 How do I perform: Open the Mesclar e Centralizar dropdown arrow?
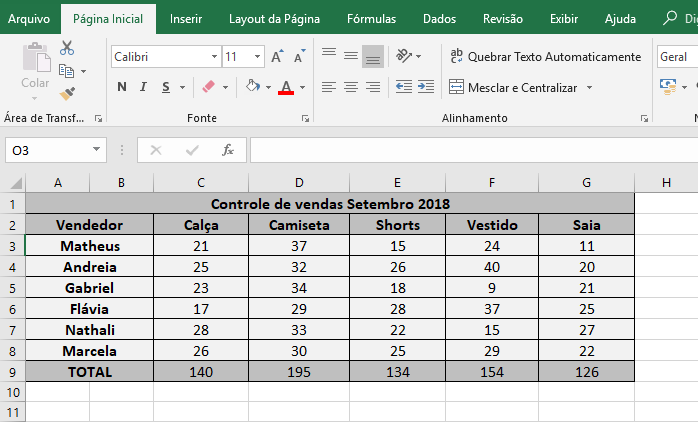click(589, 87)
